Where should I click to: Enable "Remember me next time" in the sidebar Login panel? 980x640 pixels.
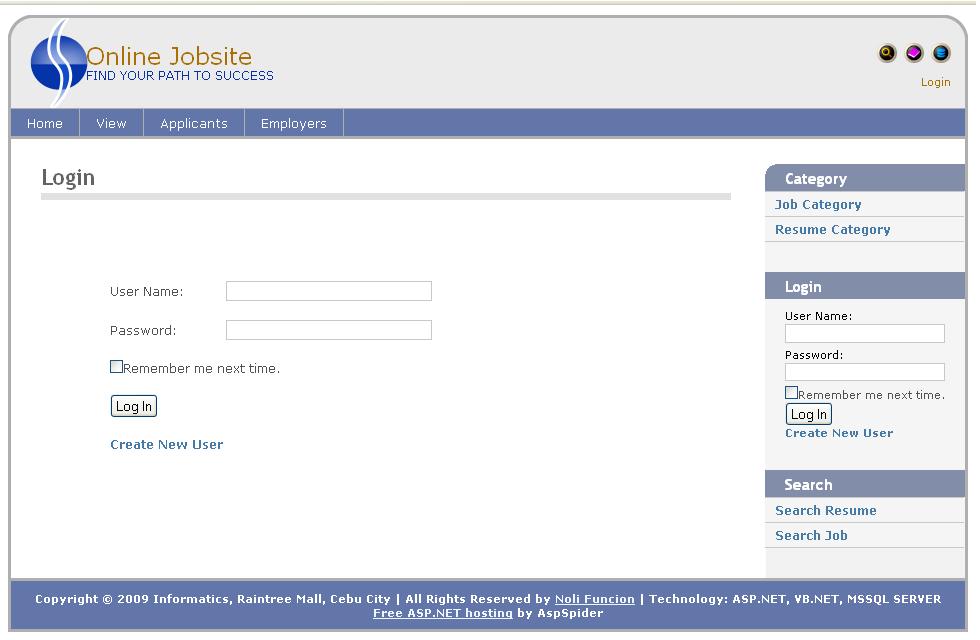pyautogui.click(x=789, y=392)
